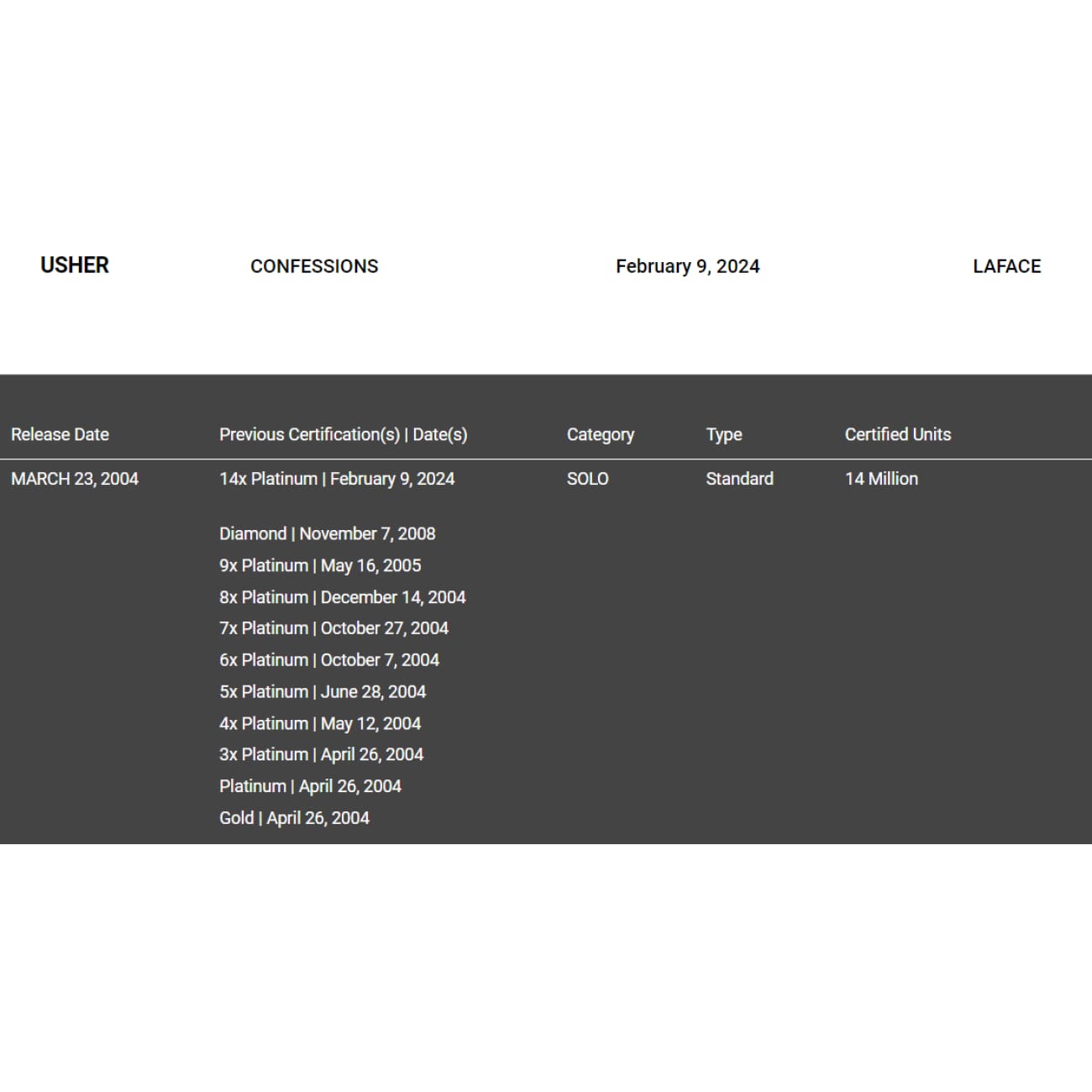
Task: Click 3x Platinum | April 26, 2004 entry
Action: tap(322, 754)
